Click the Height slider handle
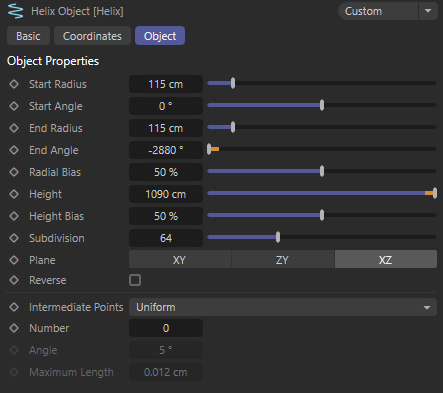Viewport: 443px width, 393px height. pos(435,193)
